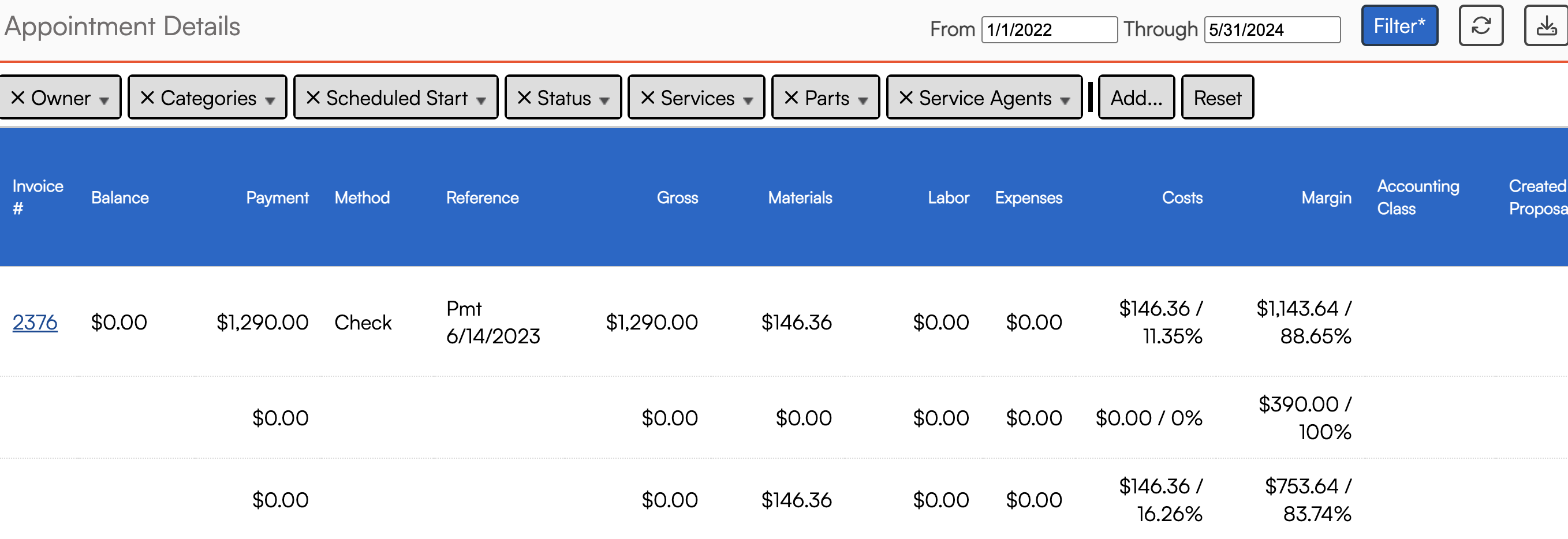This screenshot has width=1568, height=539.
Task: Expand the Owner filter dropdown arrow
Action: [104, 100]
